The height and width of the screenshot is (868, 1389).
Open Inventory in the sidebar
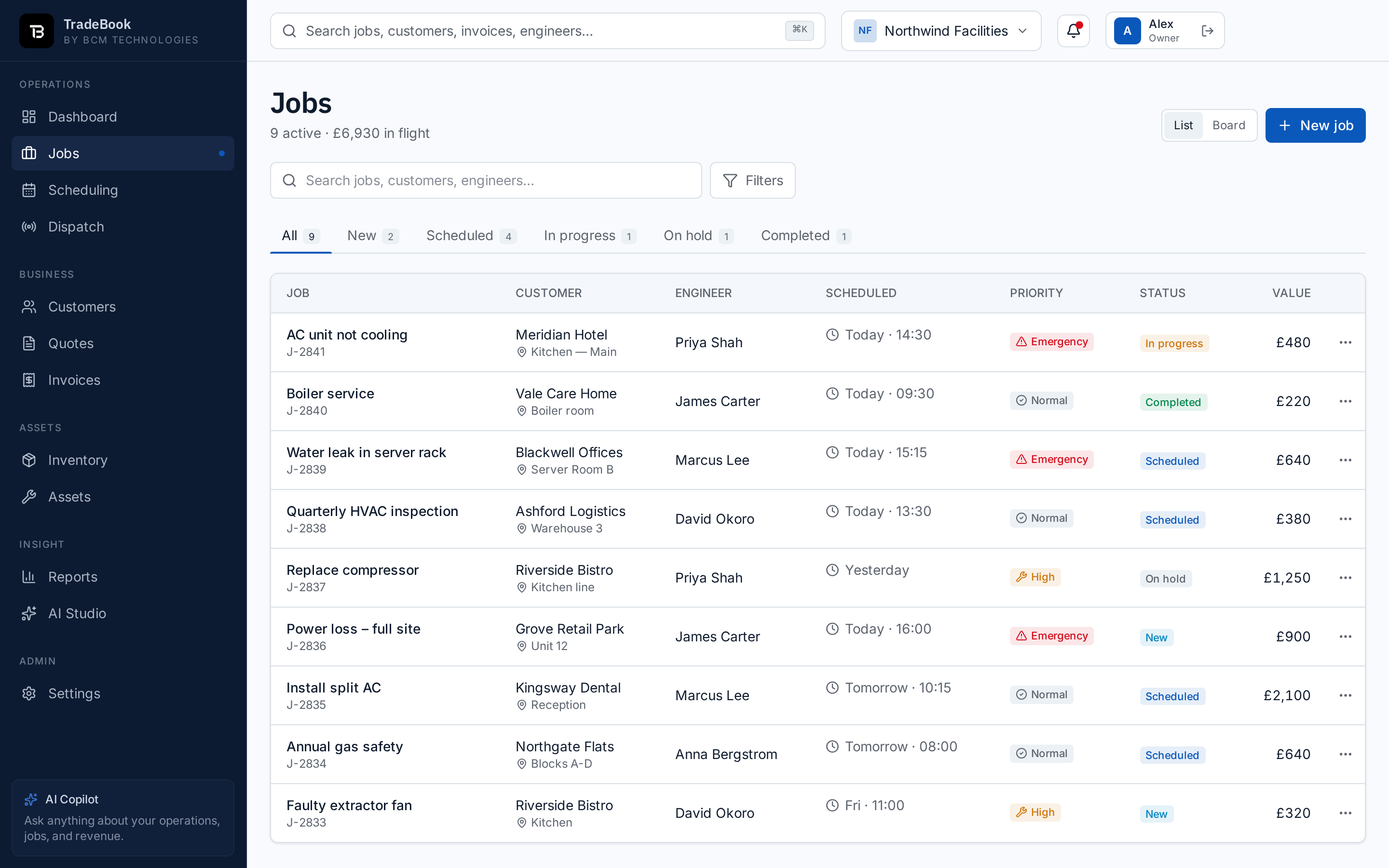pos(123,461)
